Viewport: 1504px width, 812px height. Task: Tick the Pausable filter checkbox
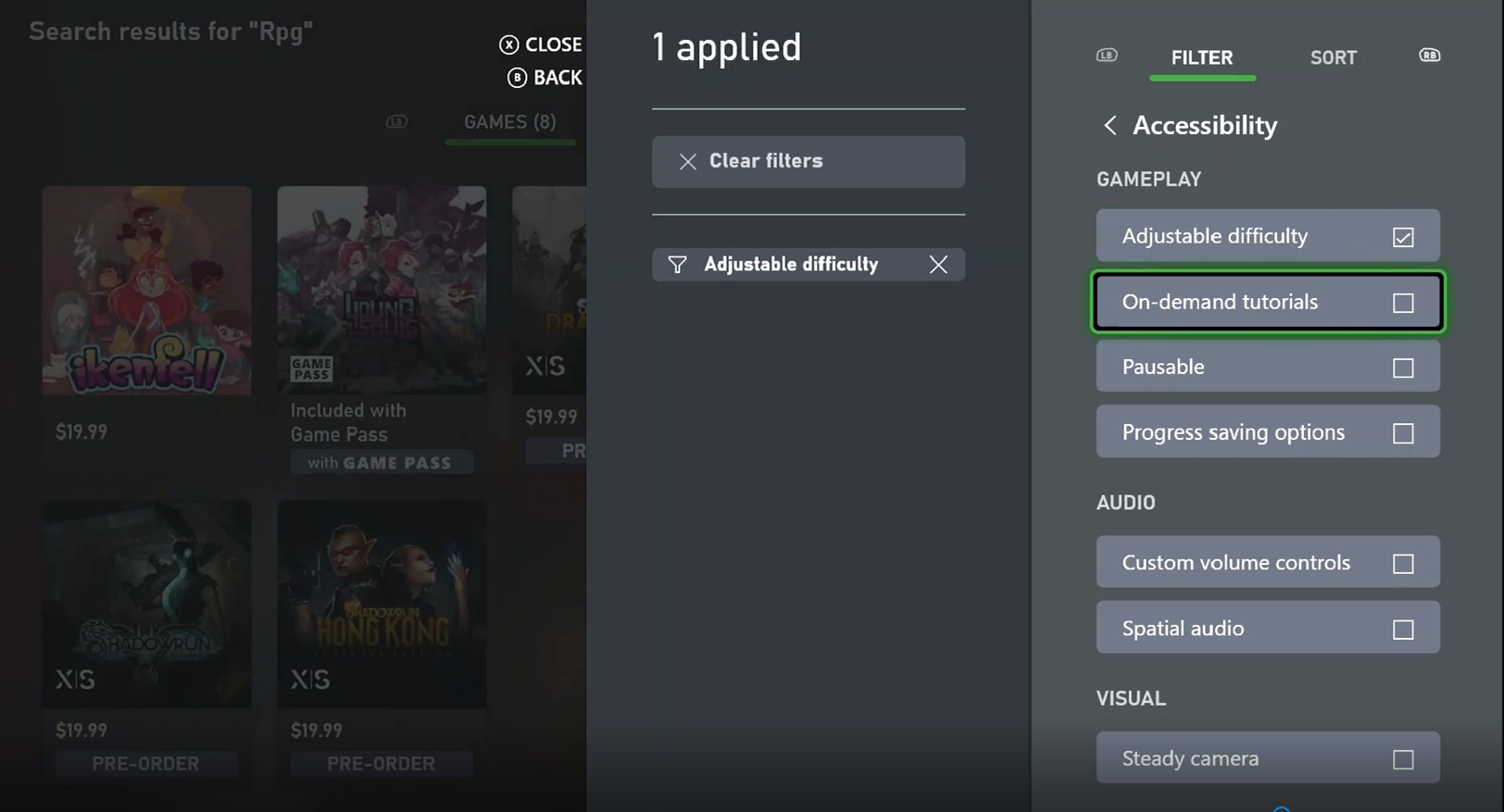1403,368
